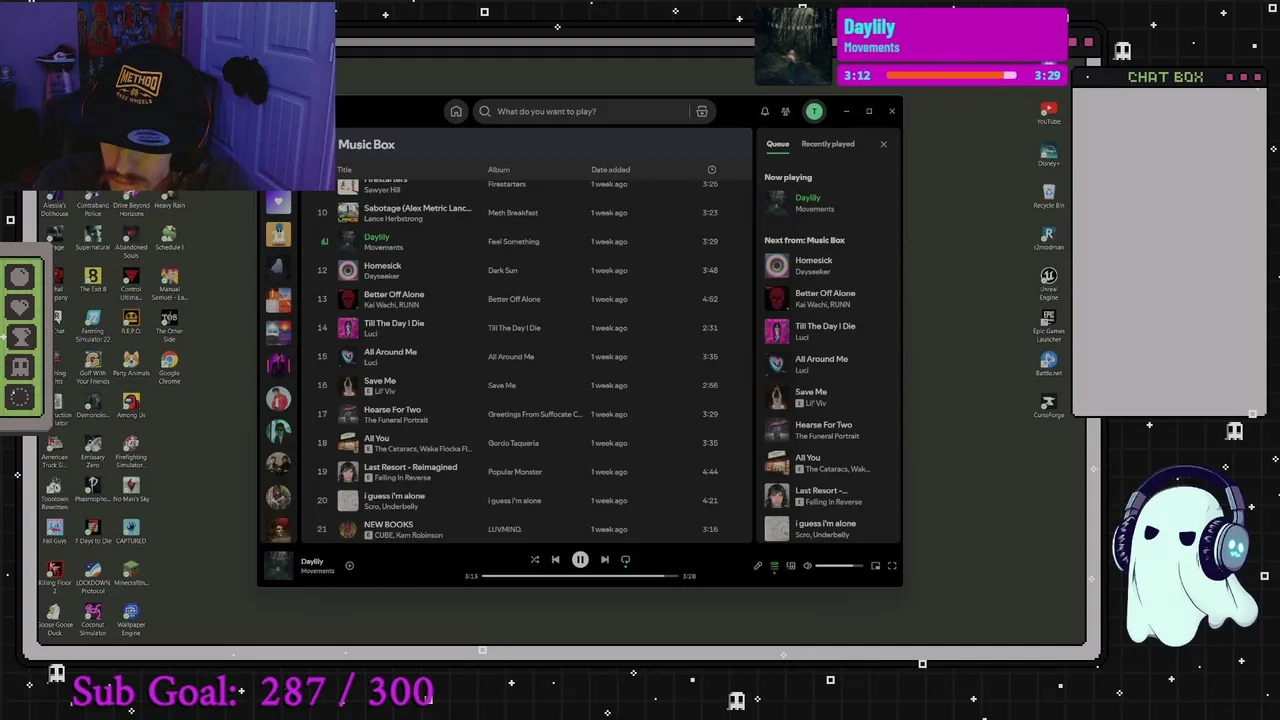Click the Spotify search field
Screen dimensions: 1280x720
pyautogui.click(x=581, y=111)
